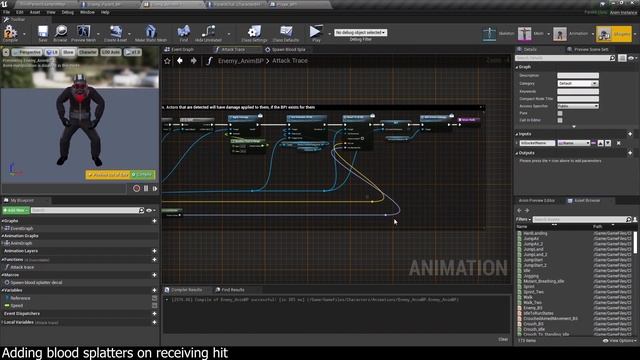Pause the preview animation
Screen dimensions: 640x360
146,188
